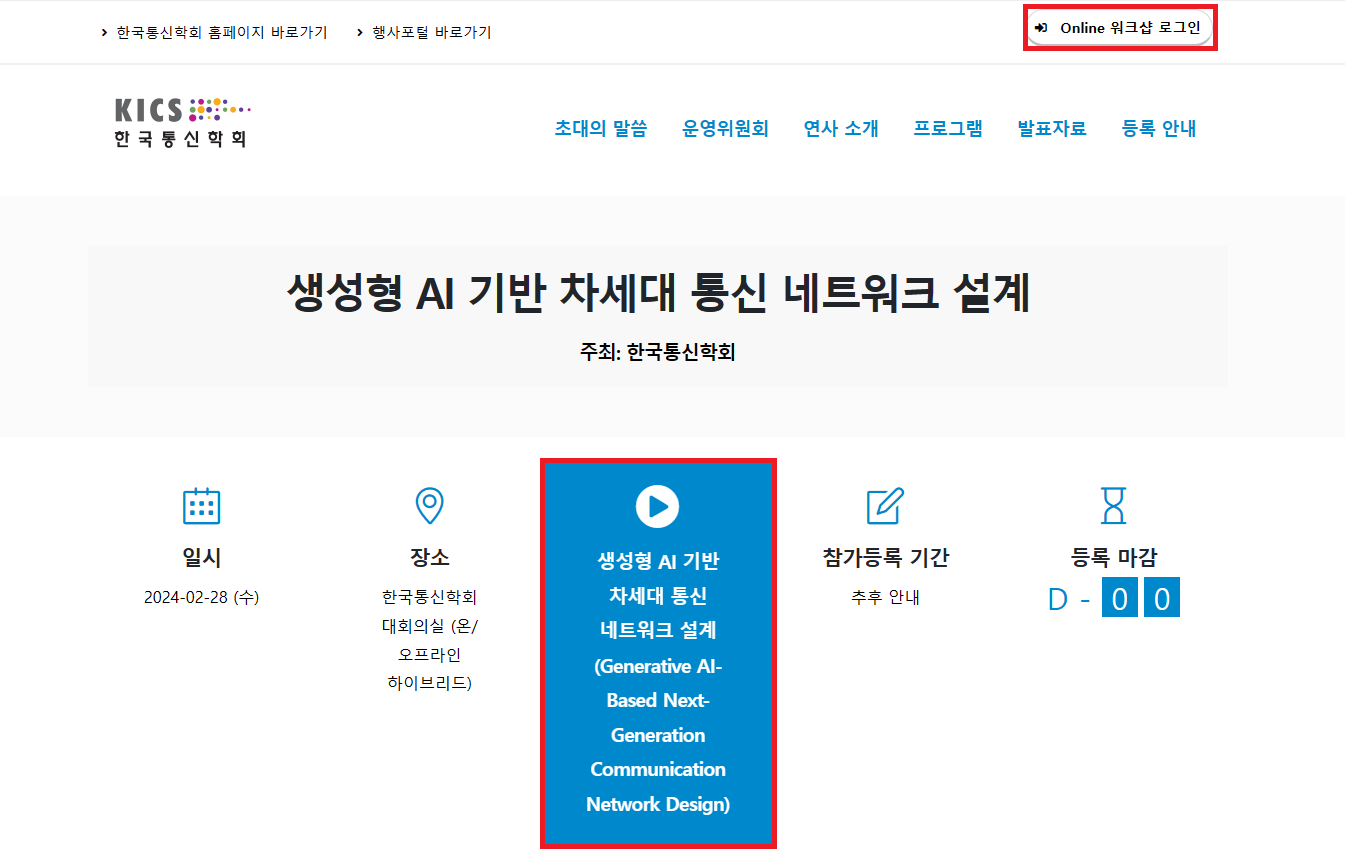Click the calendar icon above 일시
Viewport: 1345px width, 864px height.
201,506
